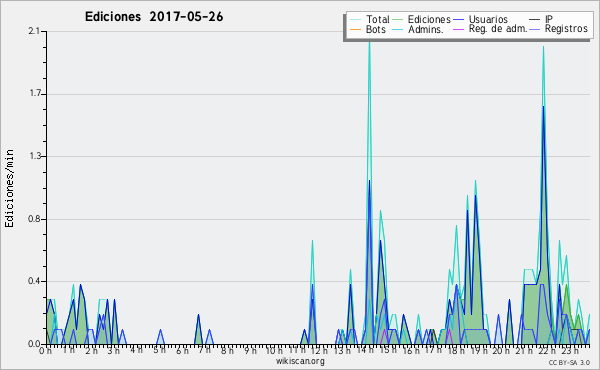Click the 2.1 y-axis value
The width and height of the screenshot is (600, 370).
coord(34,31)
